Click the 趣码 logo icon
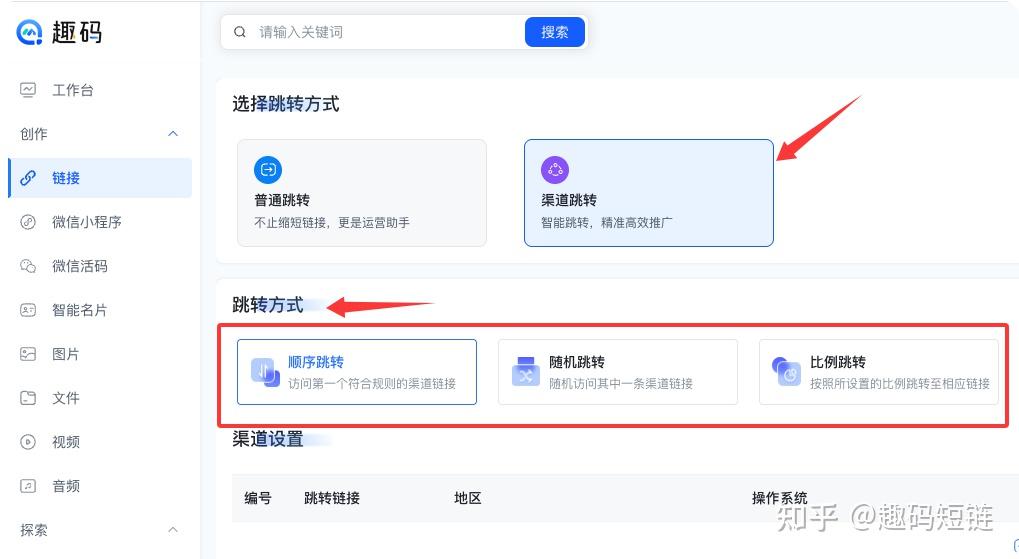 pos(29,32)
